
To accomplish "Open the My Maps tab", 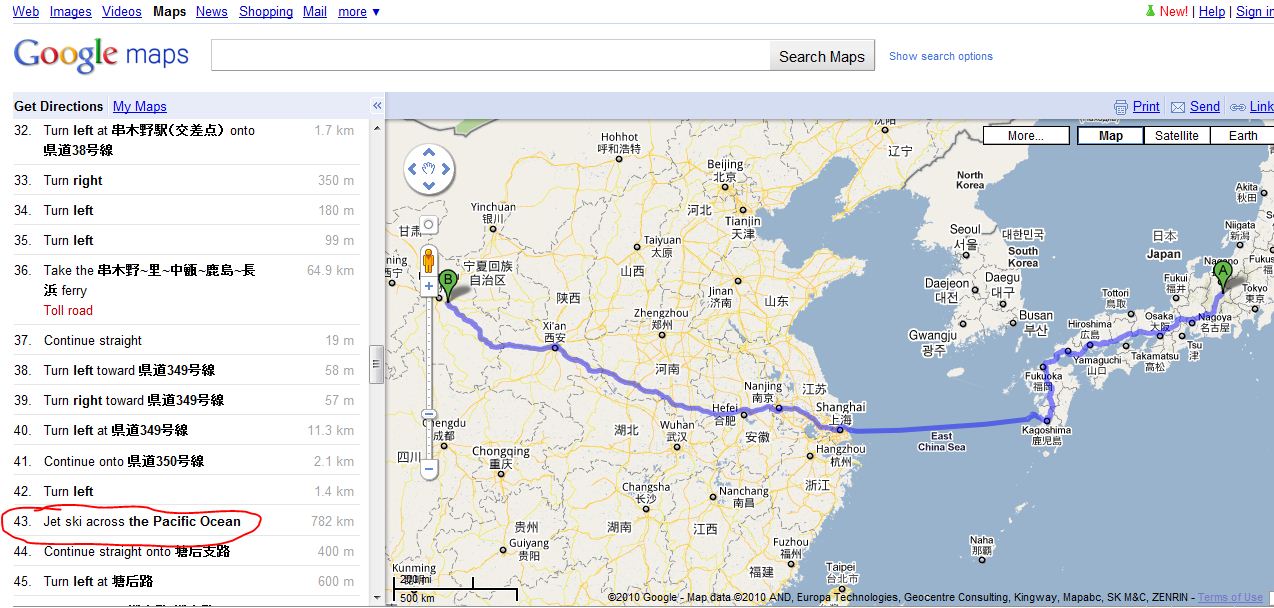I will tap(140, 107).
